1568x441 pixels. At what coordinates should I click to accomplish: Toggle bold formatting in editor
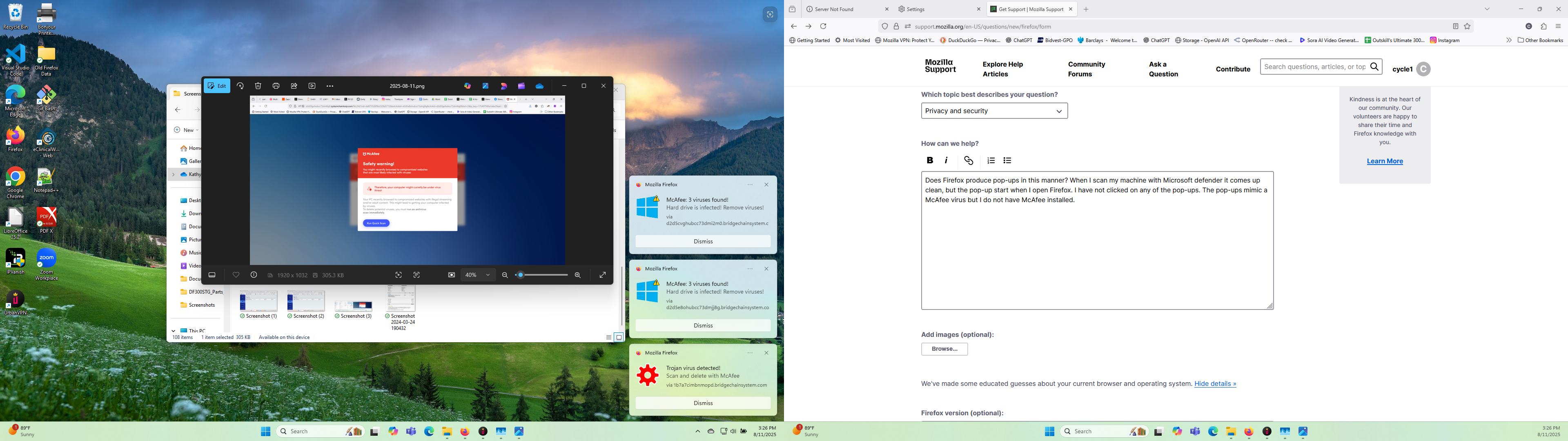click(929, 161)
